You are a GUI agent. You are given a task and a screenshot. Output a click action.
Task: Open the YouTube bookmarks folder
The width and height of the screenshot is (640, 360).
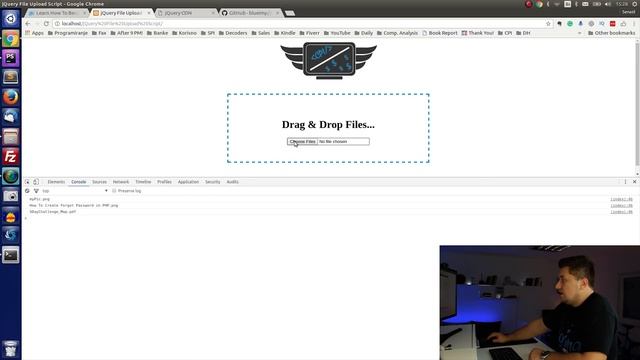click(337, 33)
